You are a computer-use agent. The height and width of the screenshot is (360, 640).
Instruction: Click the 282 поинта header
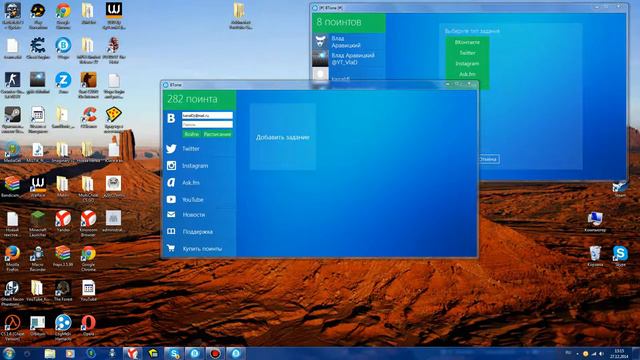click(x=199, y=99)
